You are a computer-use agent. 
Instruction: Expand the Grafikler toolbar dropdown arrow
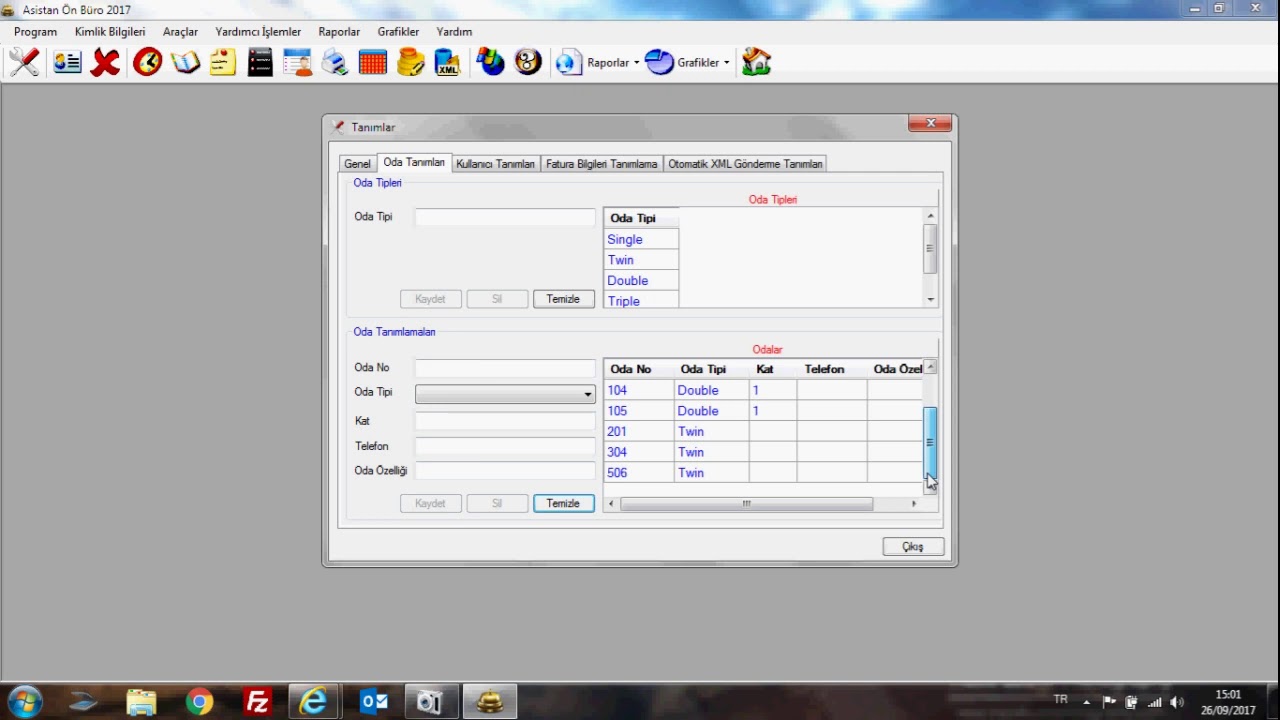(x=726, y=63)
